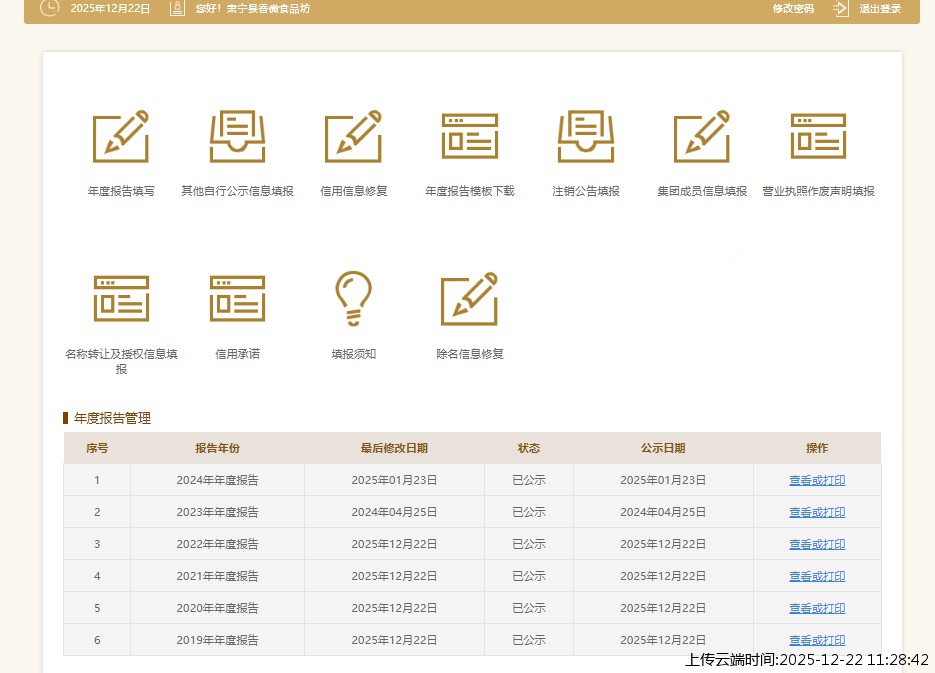Click the 退出登录 text link
Screen dimensions: 935x673
point(880,9)
